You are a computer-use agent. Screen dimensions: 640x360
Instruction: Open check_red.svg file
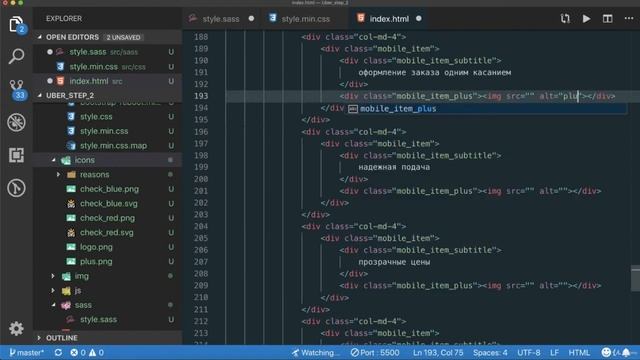(x=108, y=233)
